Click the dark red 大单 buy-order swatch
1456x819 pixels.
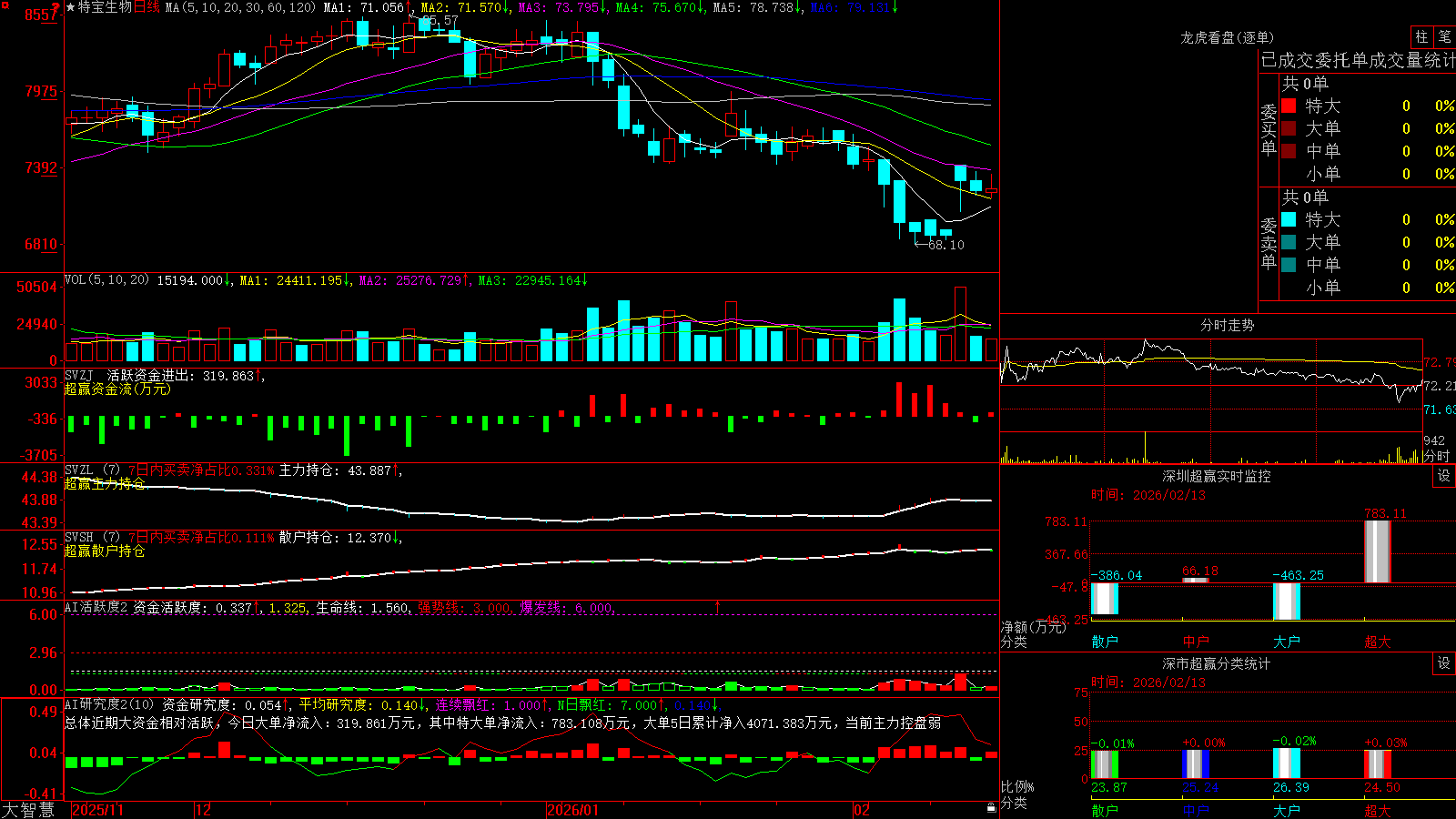pos(1289,128)
